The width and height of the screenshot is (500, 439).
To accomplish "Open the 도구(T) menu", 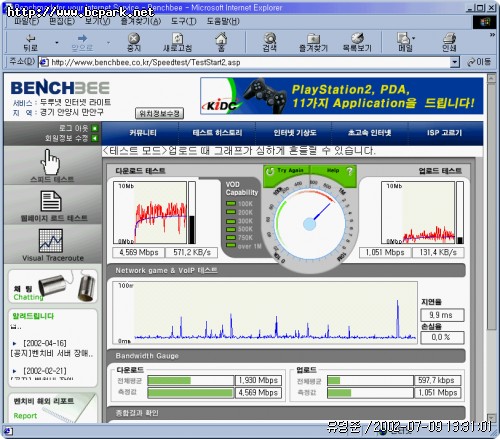I will pos(183,21).
